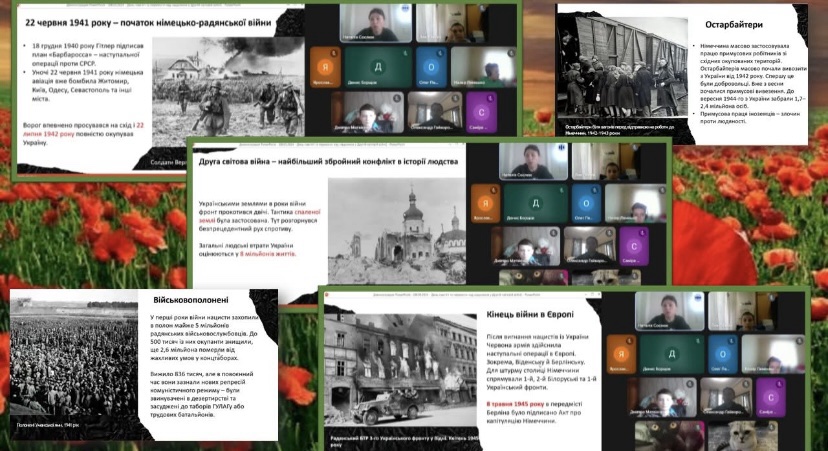The image size is (828, 451).
Task: Click muted mic icon on green Д tile, top meeting
Action: click(405, 53)
